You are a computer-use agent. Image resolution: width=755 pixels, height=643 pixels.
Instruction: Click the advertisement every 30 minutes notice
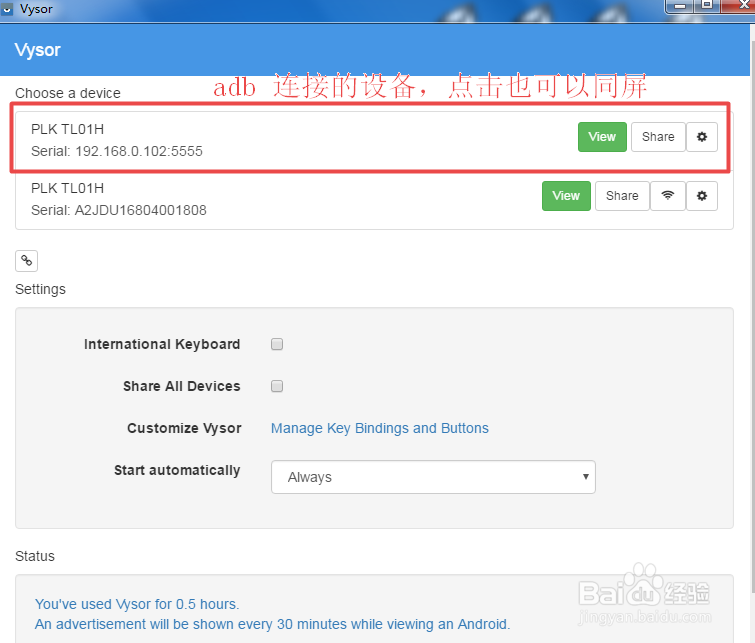272,624
